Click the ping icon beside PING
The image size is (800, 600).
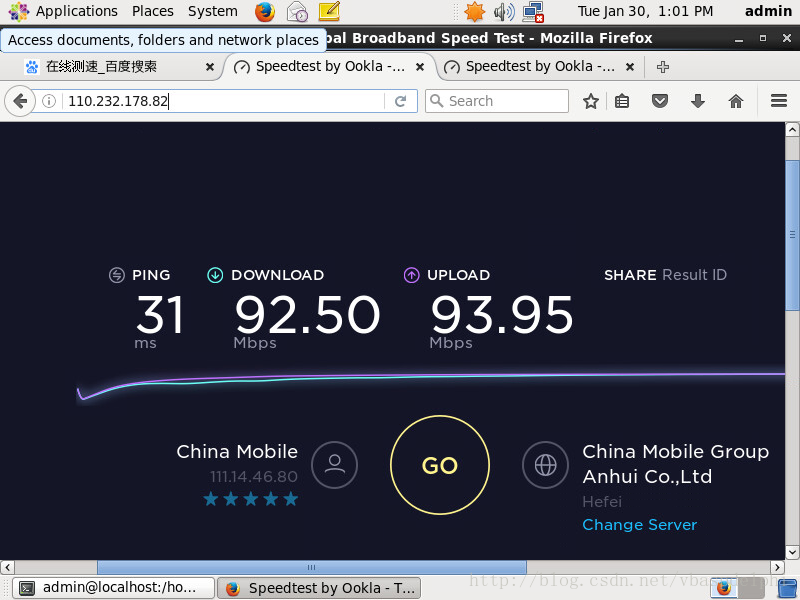click(117, 275)
